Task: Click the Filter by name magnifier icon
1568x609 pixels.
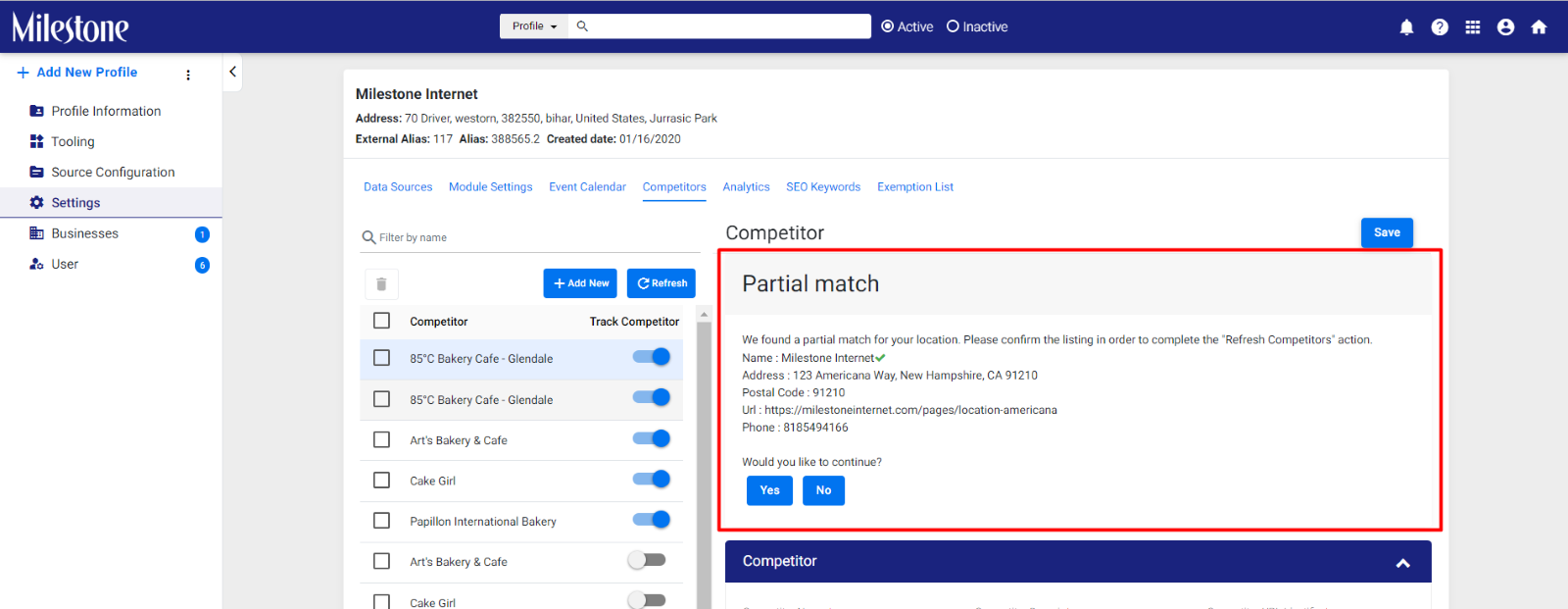Action: coord(368,237)
